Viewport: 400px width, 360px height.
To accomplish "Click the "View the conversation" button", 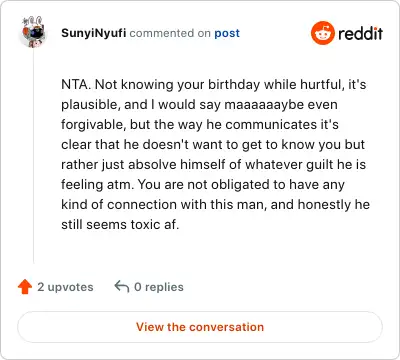I will 200,327.
